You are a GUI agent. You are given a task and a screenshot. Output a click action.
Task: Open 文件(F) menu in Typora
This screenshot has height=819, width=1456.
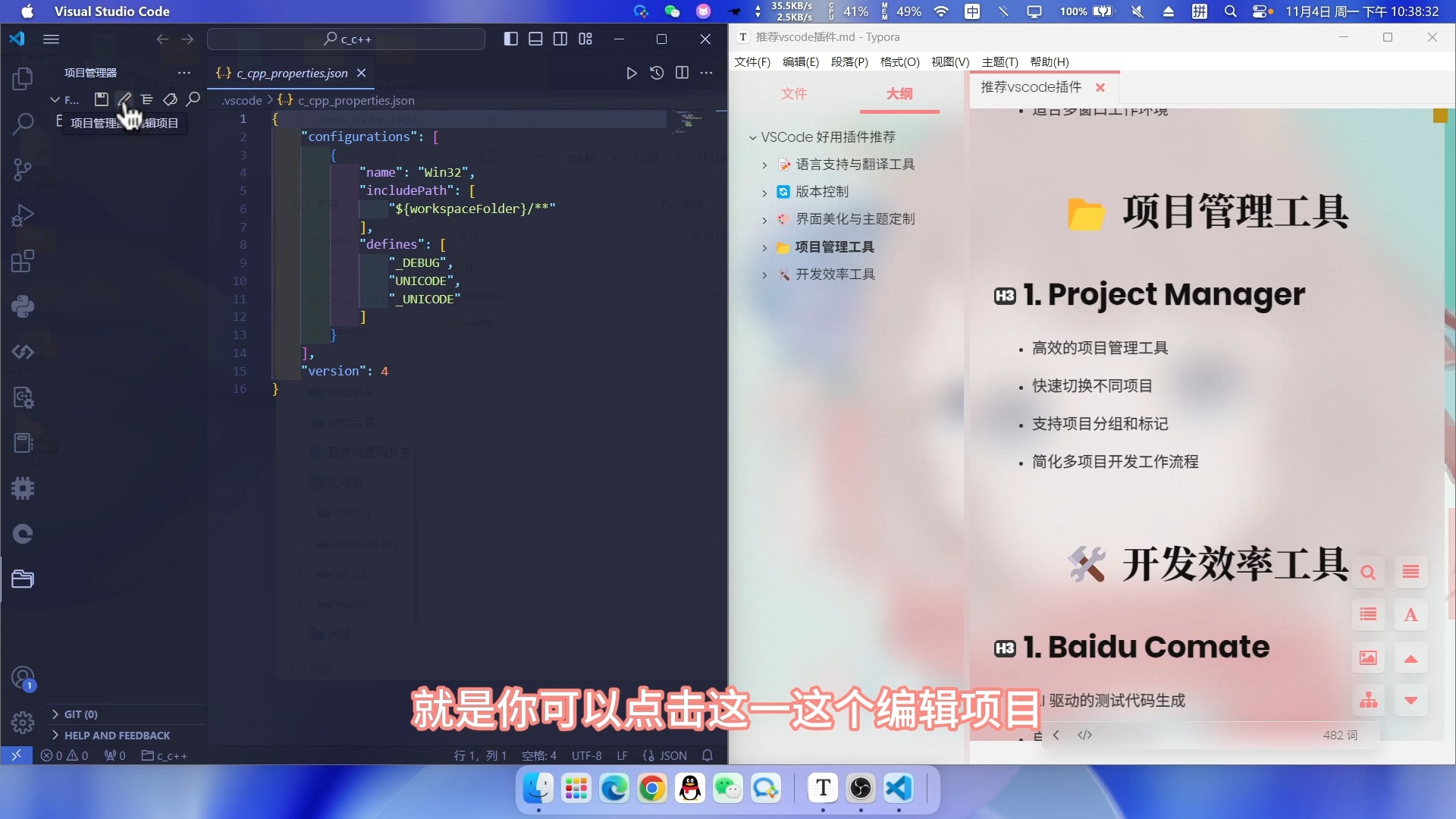pyautogui.click(x=752, y=61)
